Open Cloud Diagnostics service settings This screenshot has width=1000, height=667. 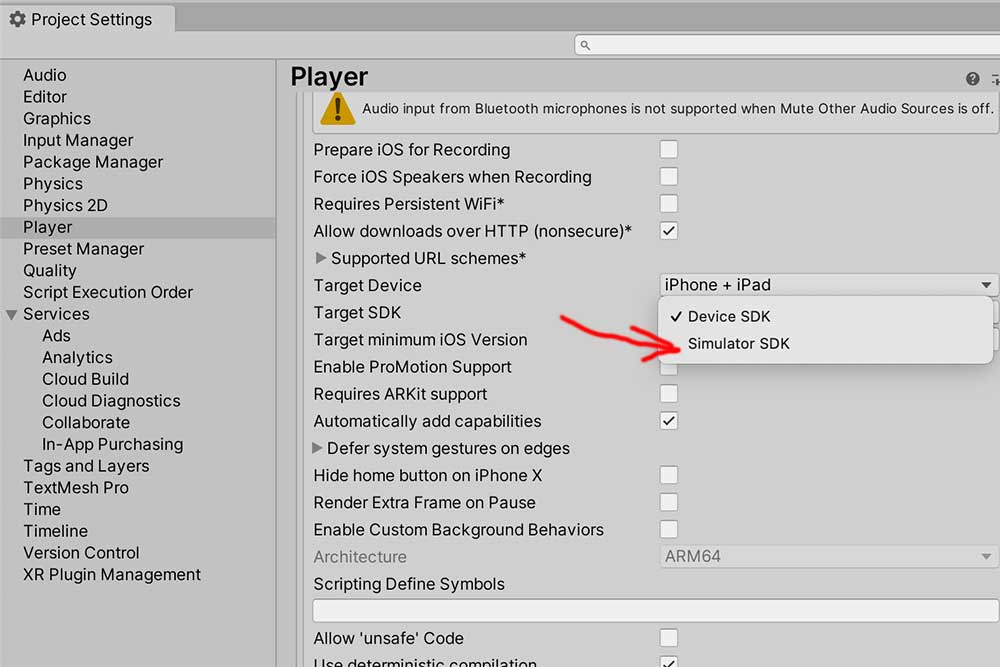[111, 400]
